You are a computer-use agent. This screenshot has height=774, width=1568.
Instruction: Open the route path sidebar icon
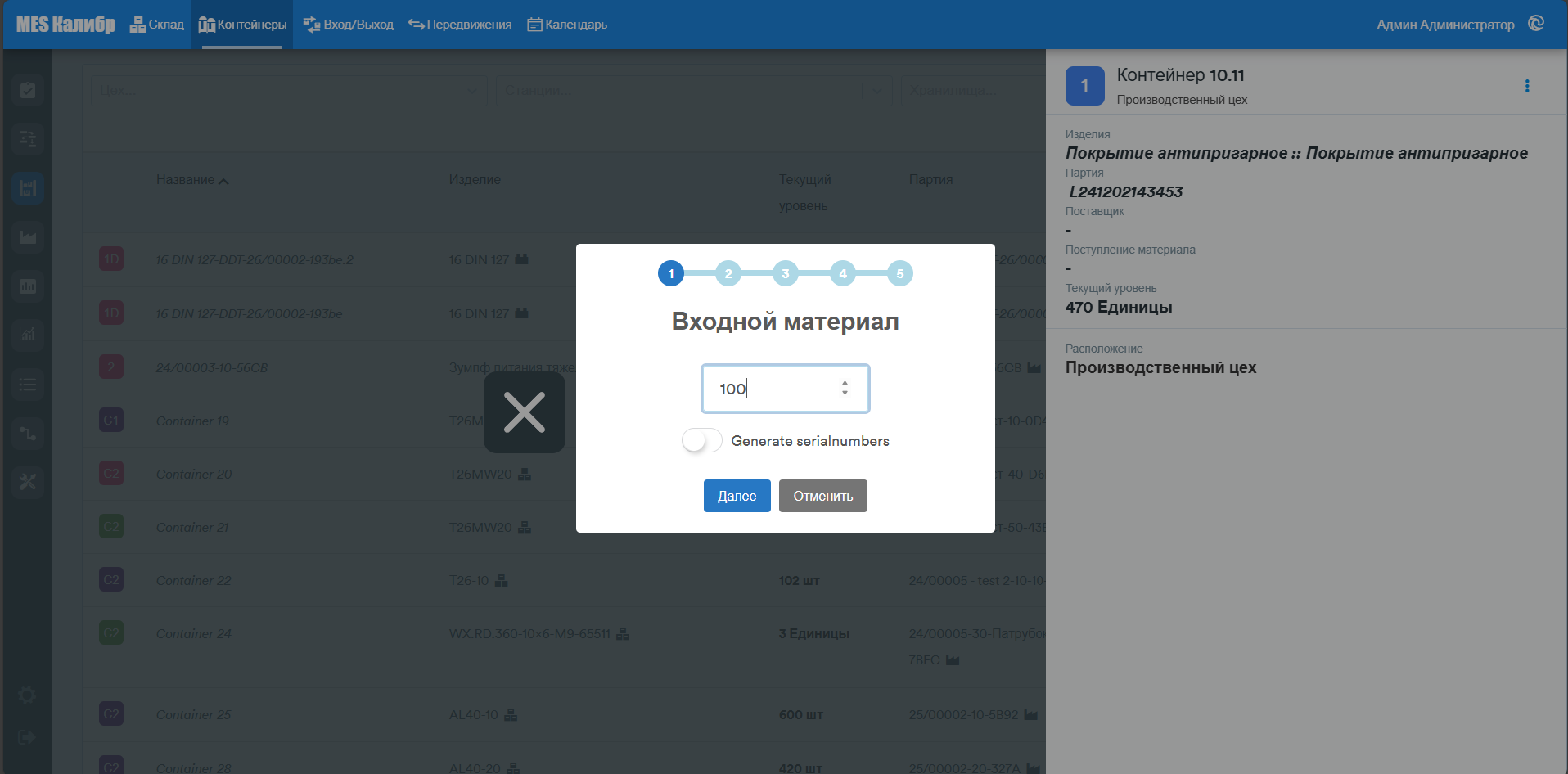coord(28,433)
